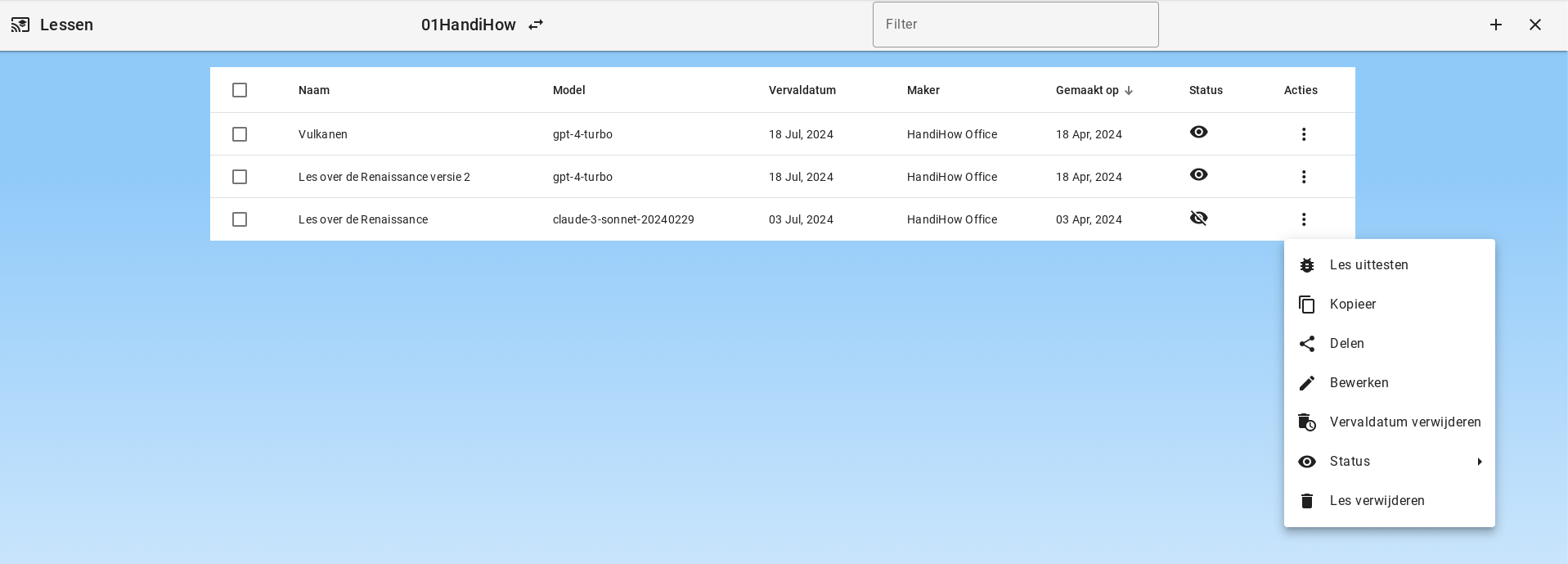Click the pencil icon beside Bewerken

point(1307,383)
